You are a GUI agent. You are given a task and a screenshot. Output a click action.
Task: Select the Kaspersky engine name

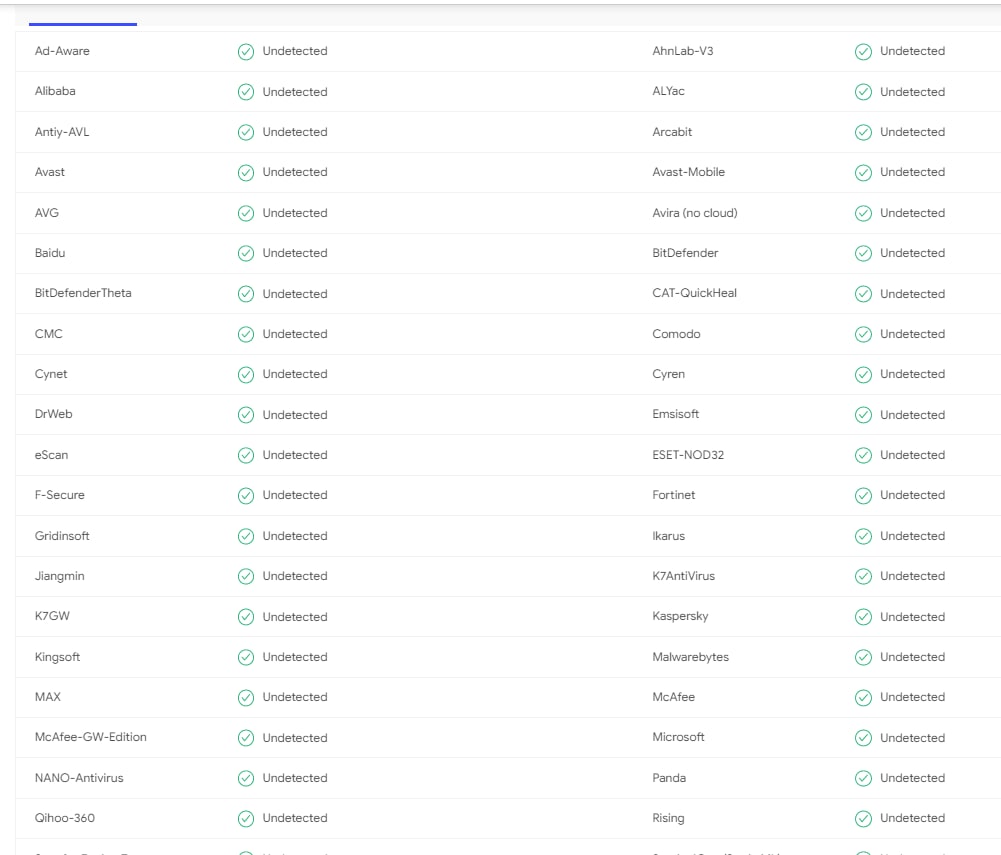point(680,616)
